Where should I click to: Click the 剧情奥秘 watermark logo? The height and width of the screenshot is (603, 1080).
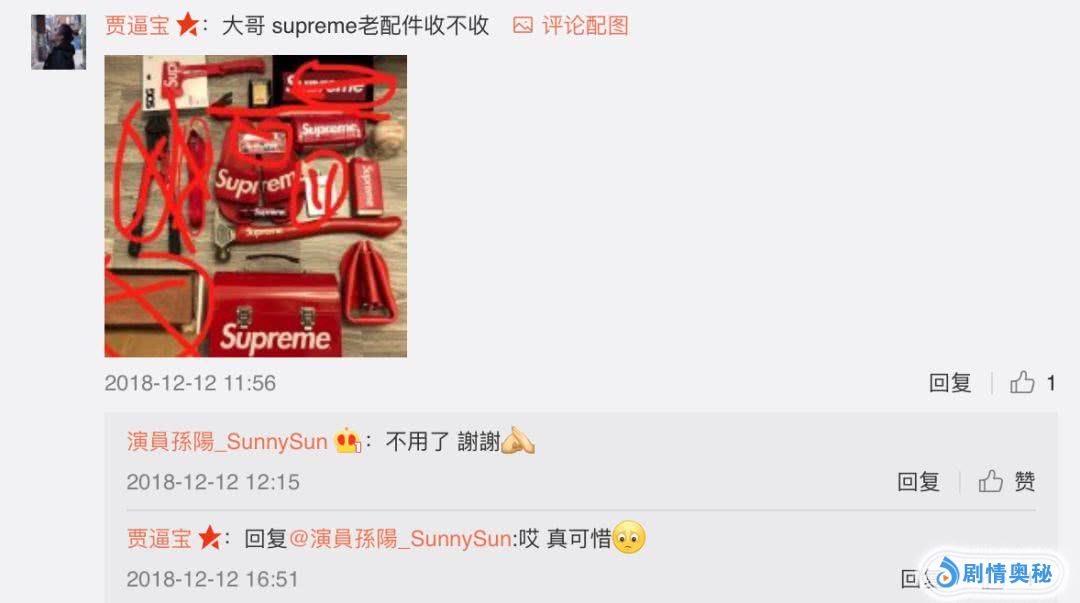pyautogui.click(x=995, y=573)
